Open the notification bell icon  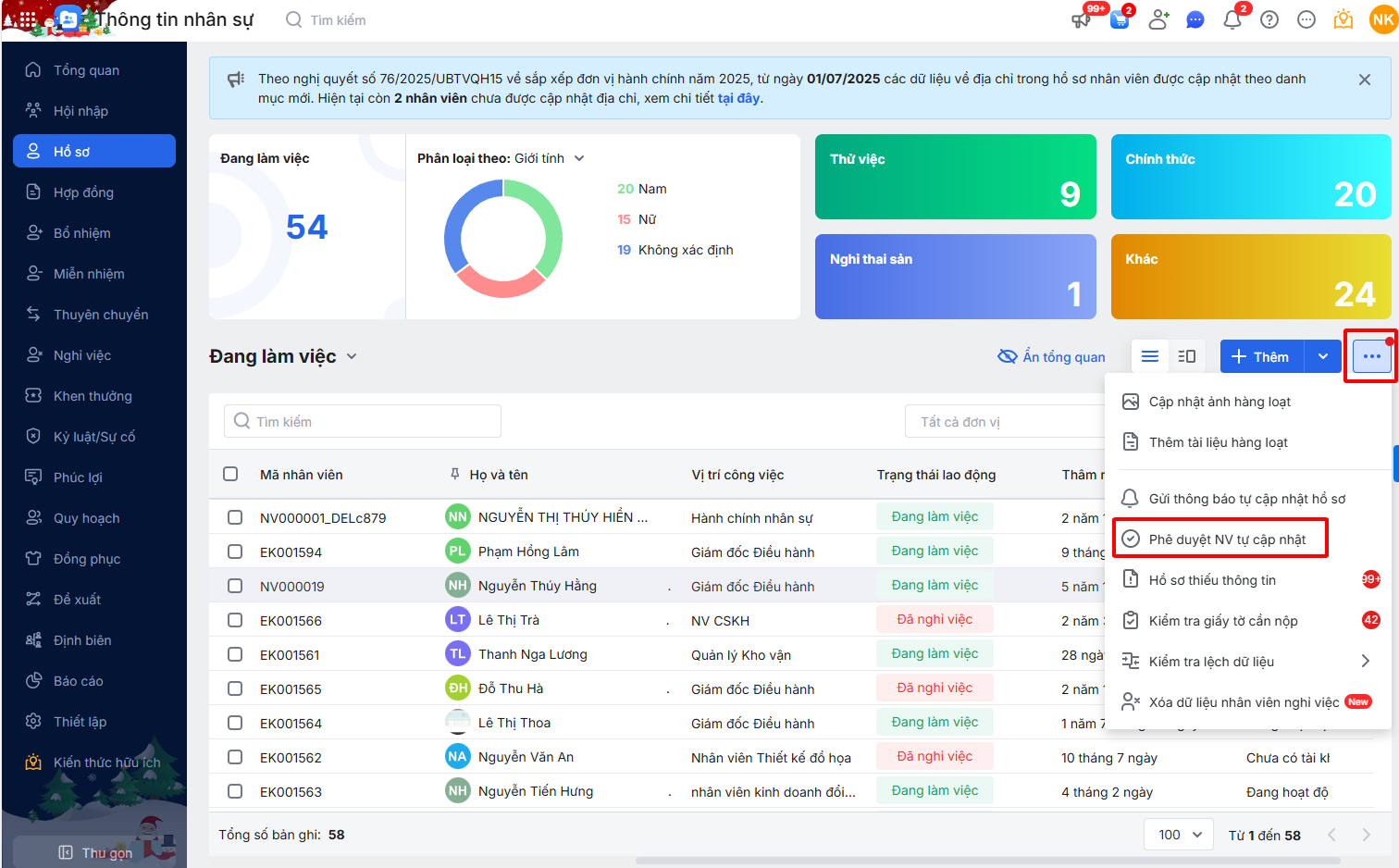tap(1232, 19)
